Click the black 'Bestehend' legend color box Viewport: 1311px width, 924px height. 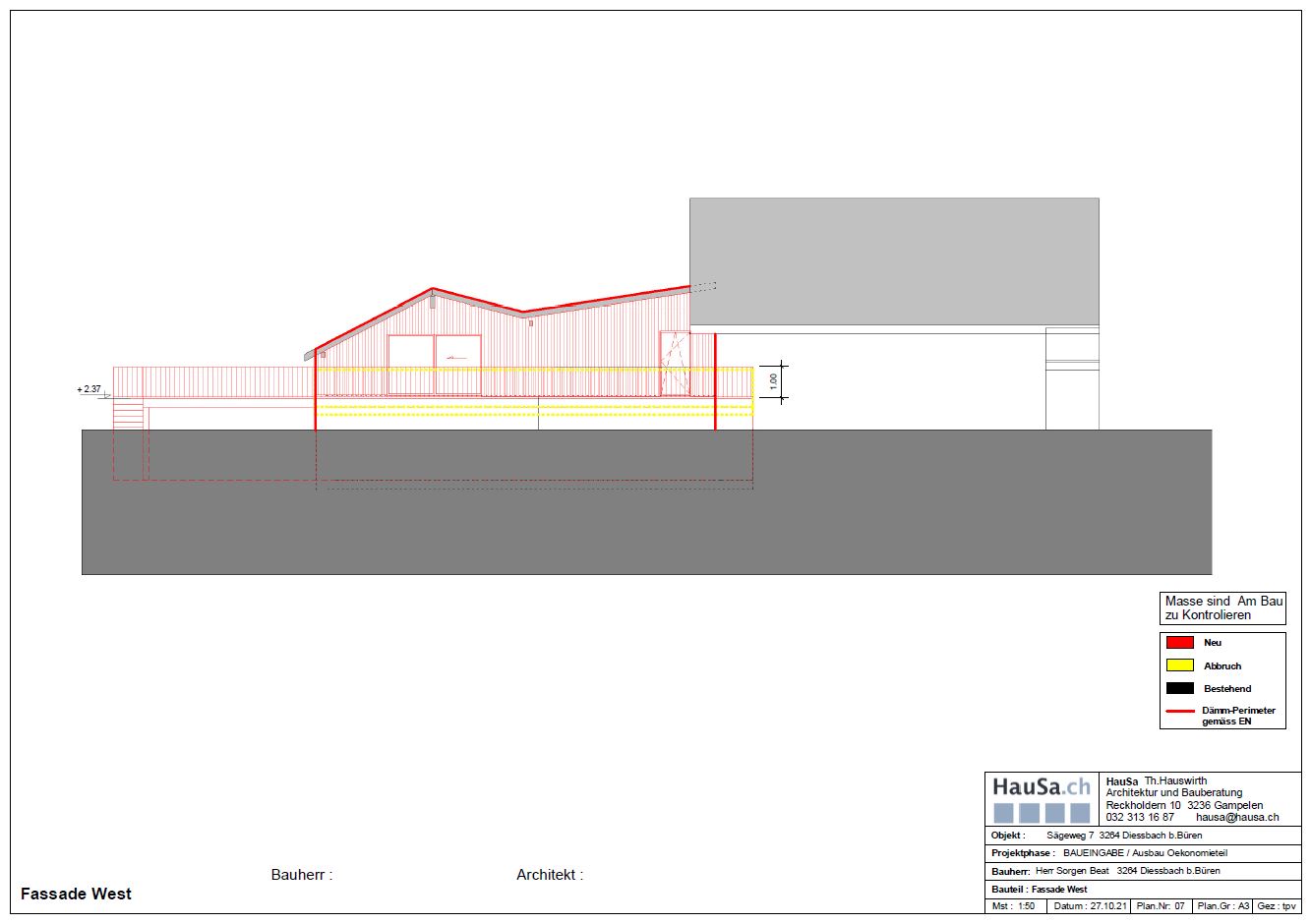pos(1179,688)
